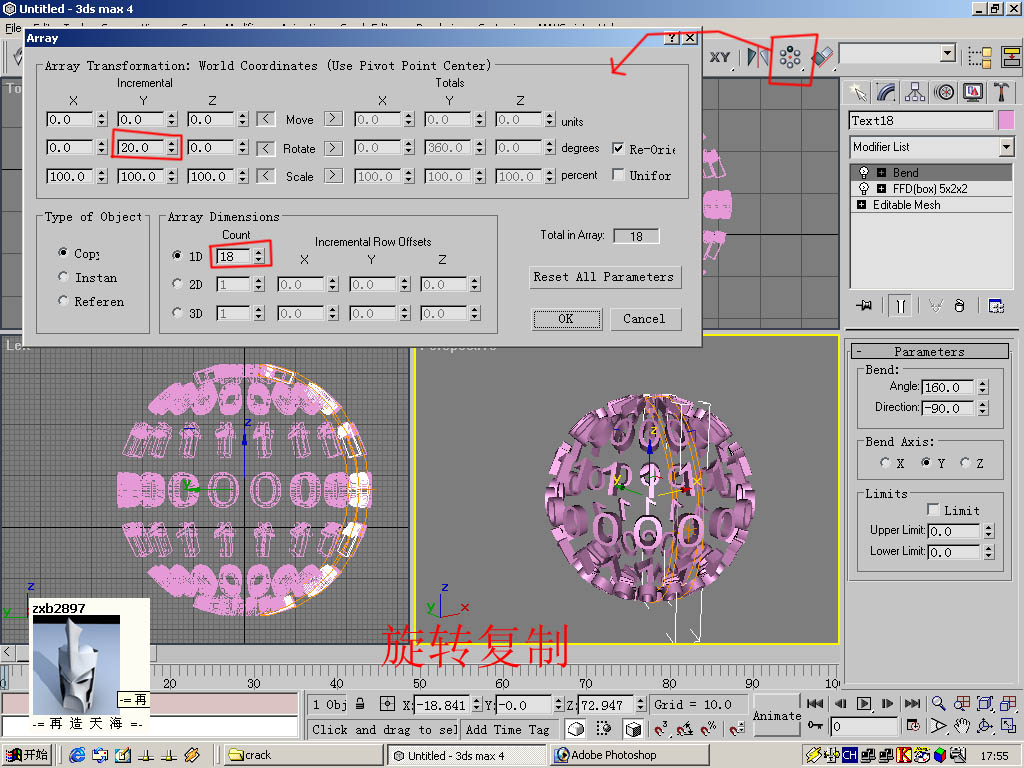
Task: Click the Arc Rotate viewport tool
Action: 985,726
